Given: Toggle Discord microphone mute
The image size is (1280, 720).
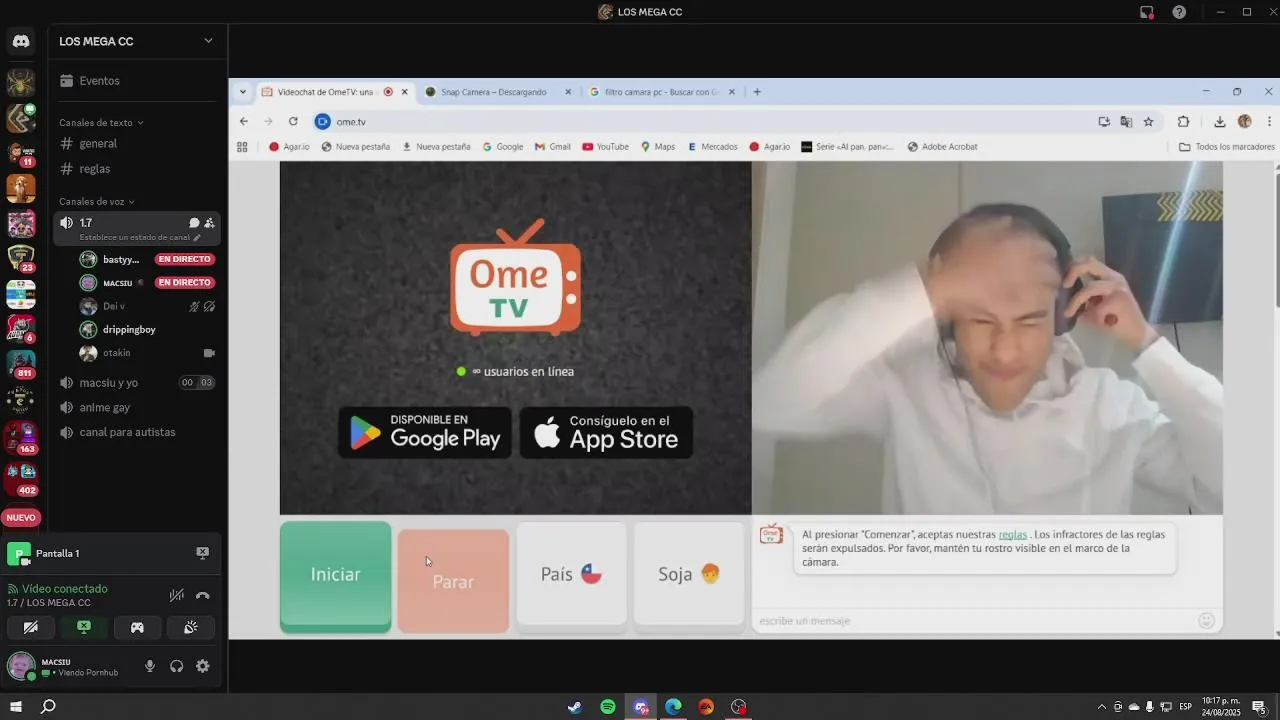Looking at the screenshot, I should [x=150, y=666].
